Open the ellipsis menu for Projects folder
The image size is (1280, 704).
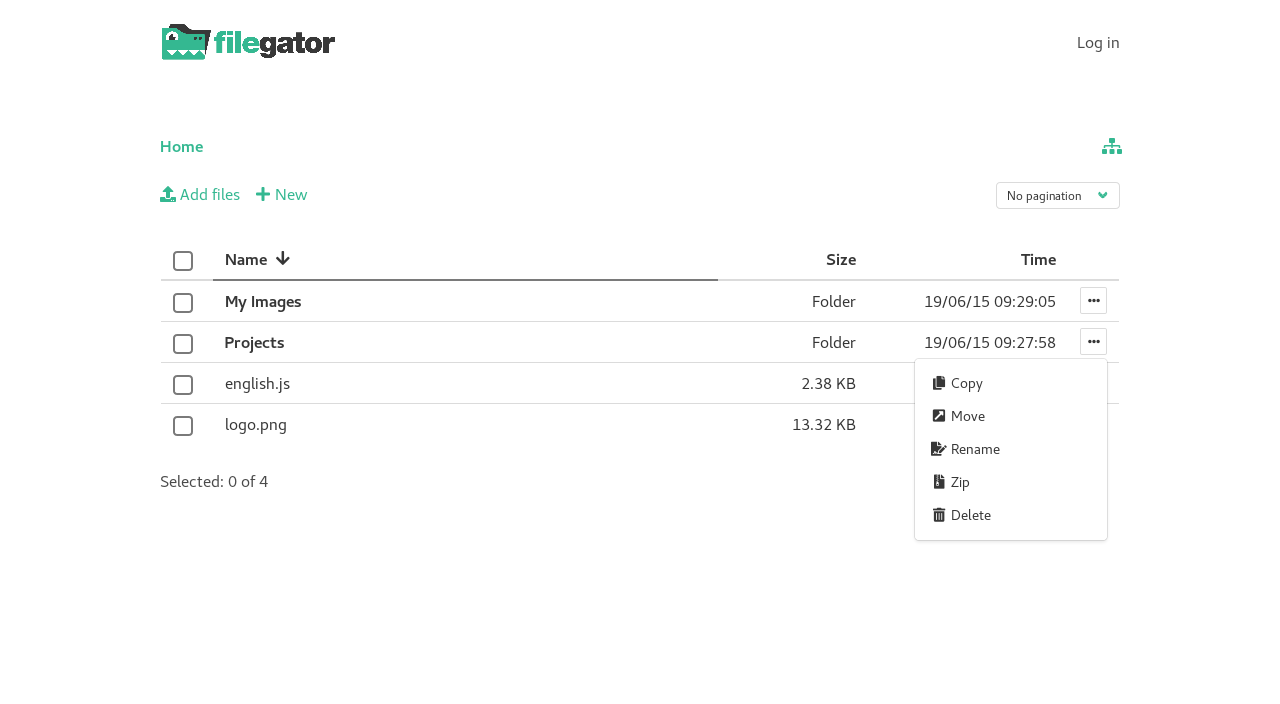tap(1093, 341)
